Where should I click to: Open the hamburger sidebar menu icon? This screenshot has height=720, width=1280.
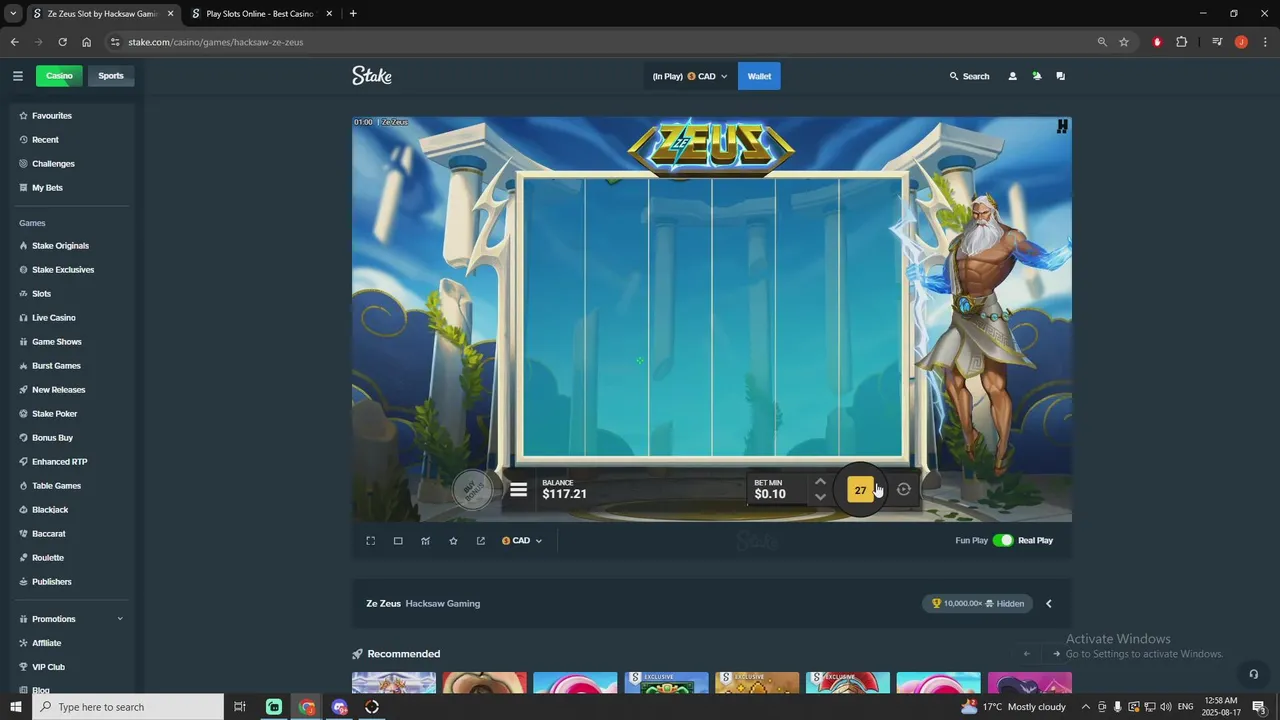17,76
